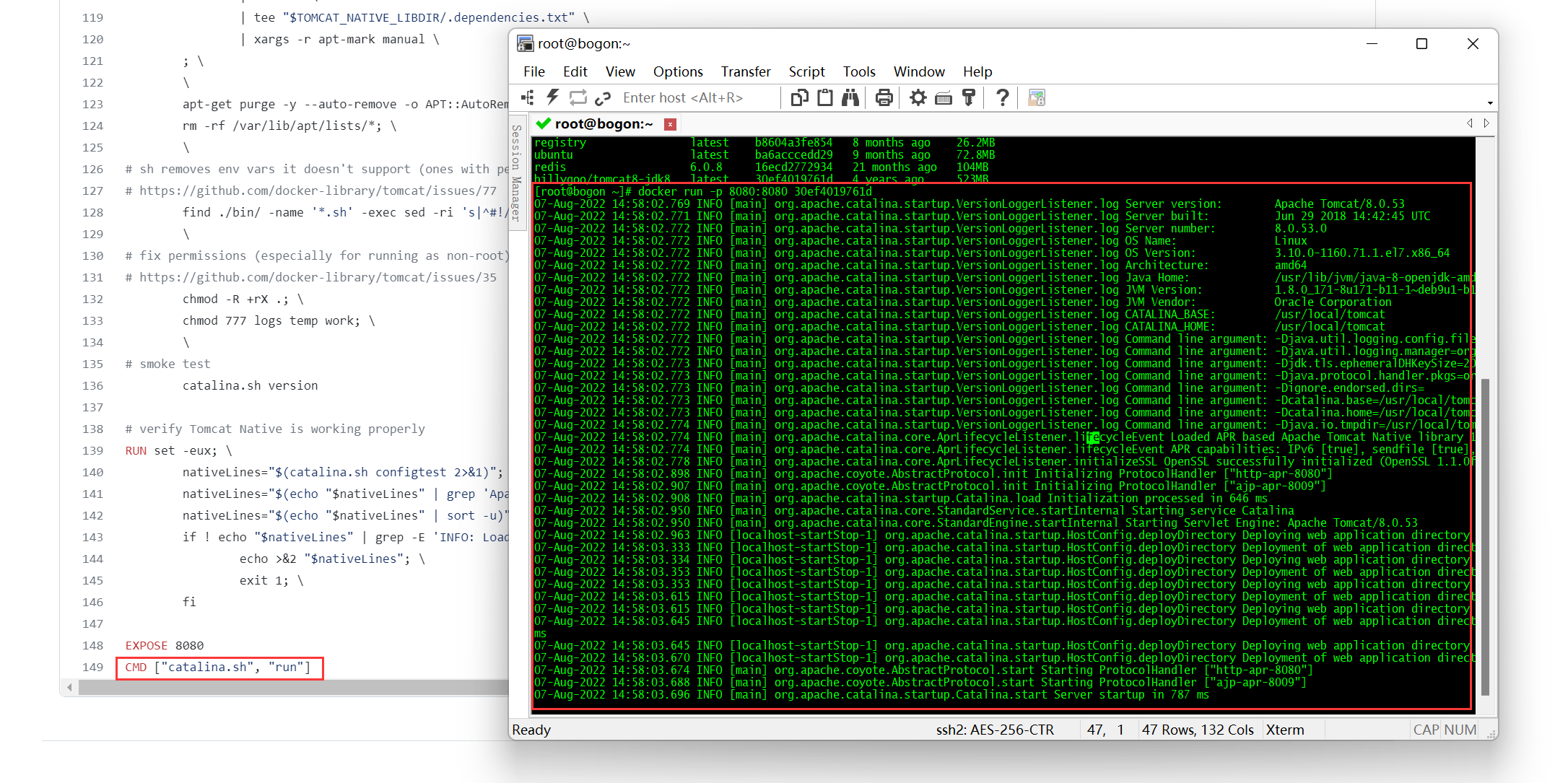
Task: Click the 'catalina.sh version' code line
Action: pyautogui.click(x=250, y=385)
